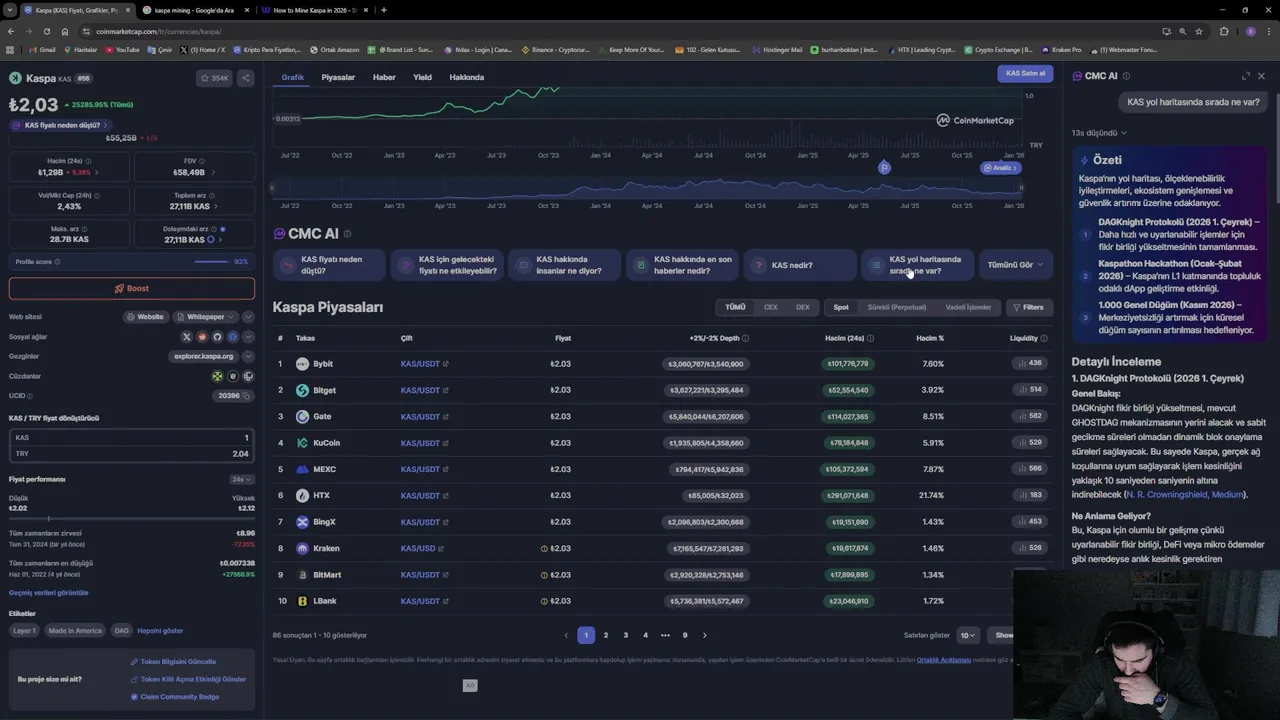Open the Reddit social link
1280x720 pixels.
click(x=202, y=337)
